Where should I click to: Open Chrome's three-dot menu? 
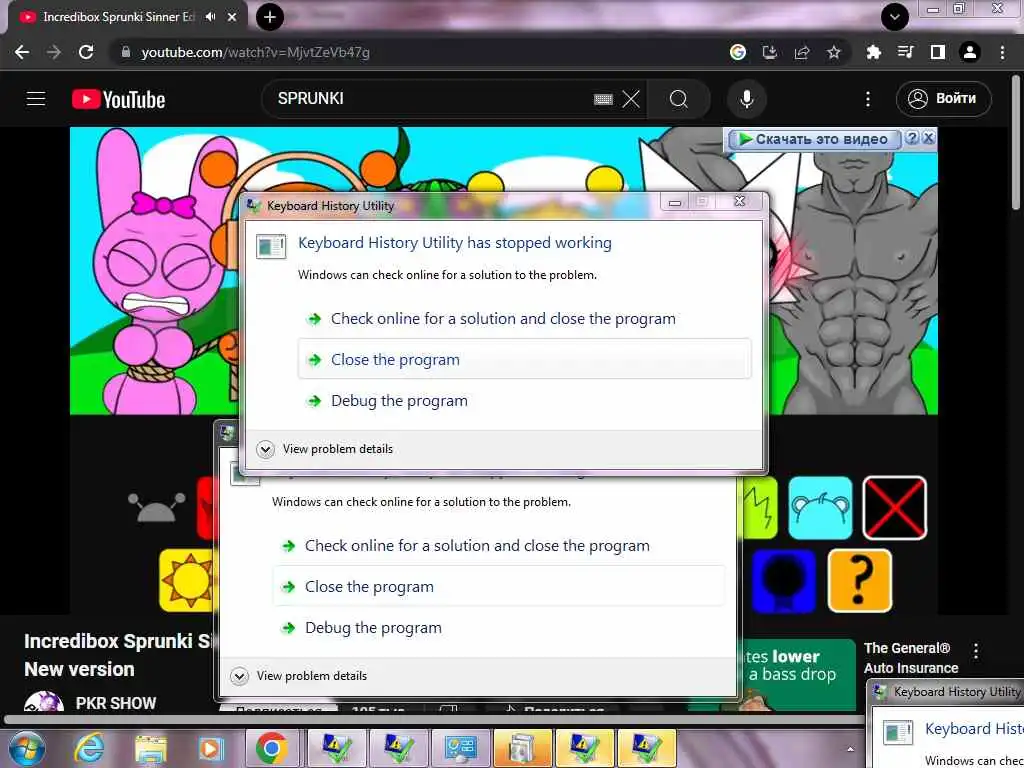pyautogui.click(x=1002, y=52)
